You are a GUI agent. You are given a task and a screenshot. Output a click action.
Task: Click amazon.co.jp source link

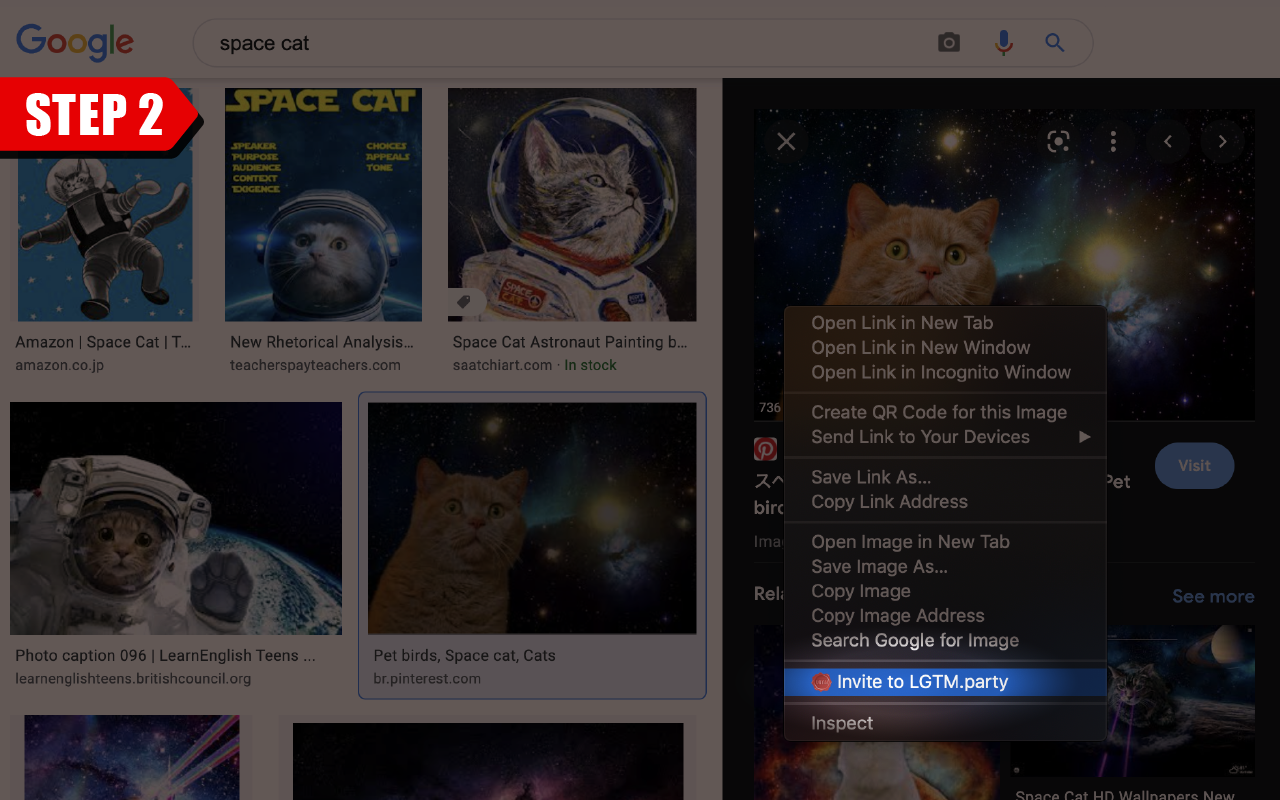(60, 365)
